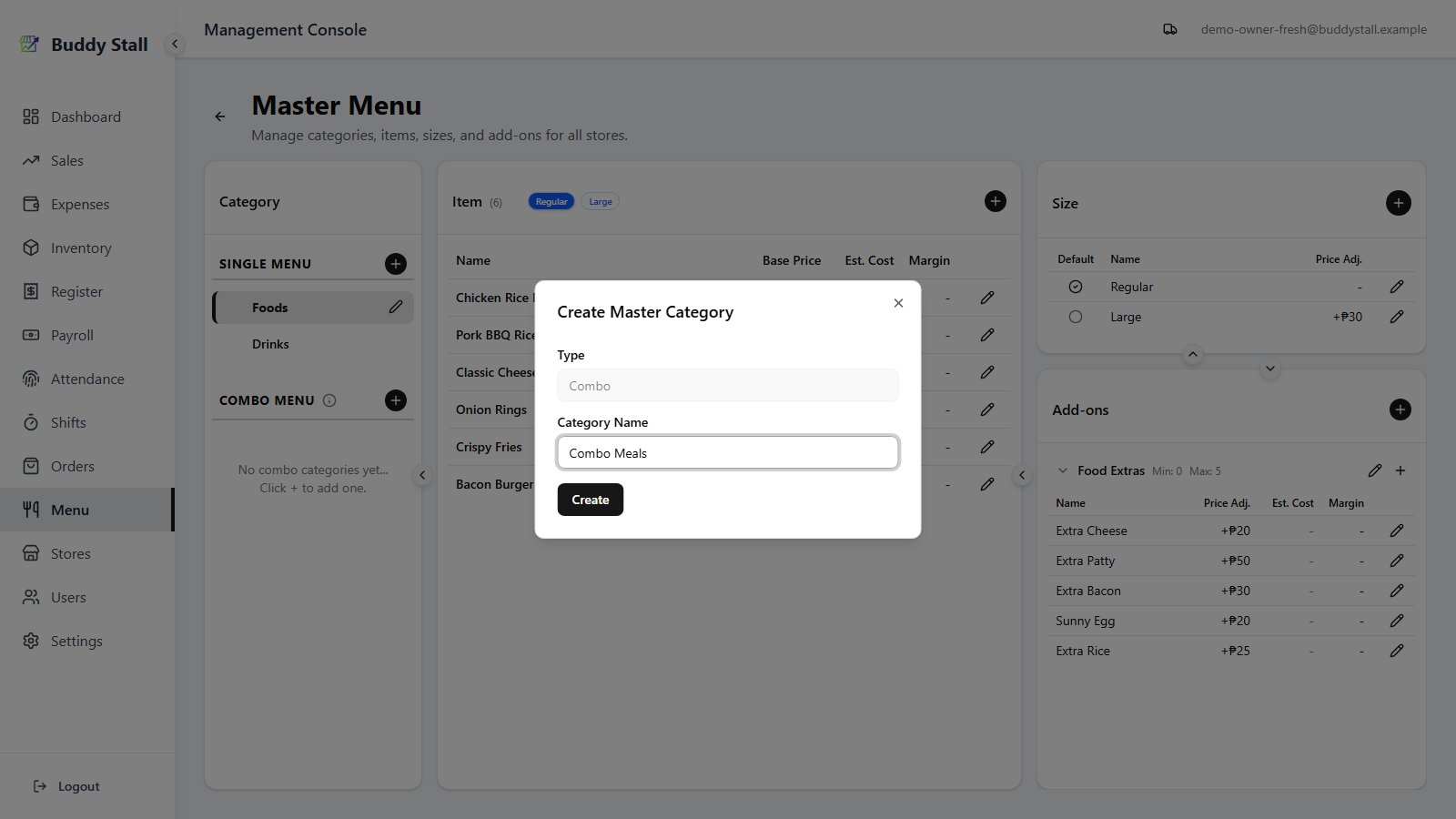Edit the Bacon Burger item
1456x819 pixels.
tap(987, 484)
